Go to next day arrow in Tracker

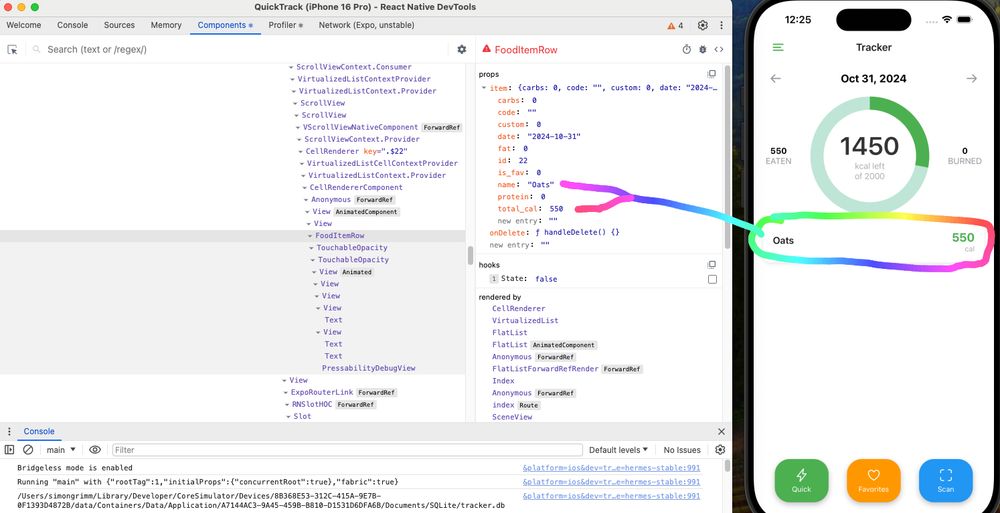(971, 78)
